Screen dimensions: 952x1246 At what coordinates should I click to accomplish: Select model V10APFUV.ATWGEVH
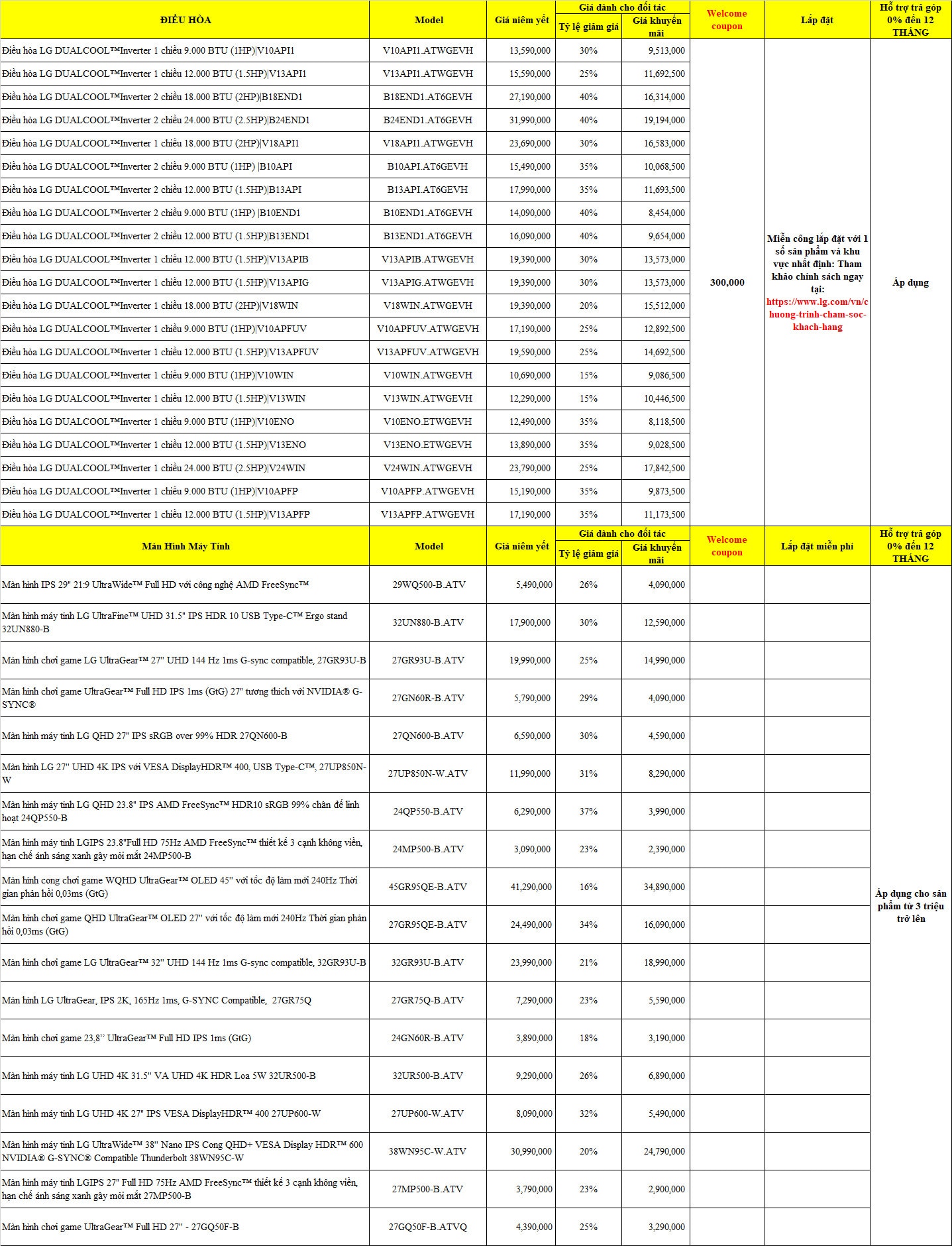point(428,329)
